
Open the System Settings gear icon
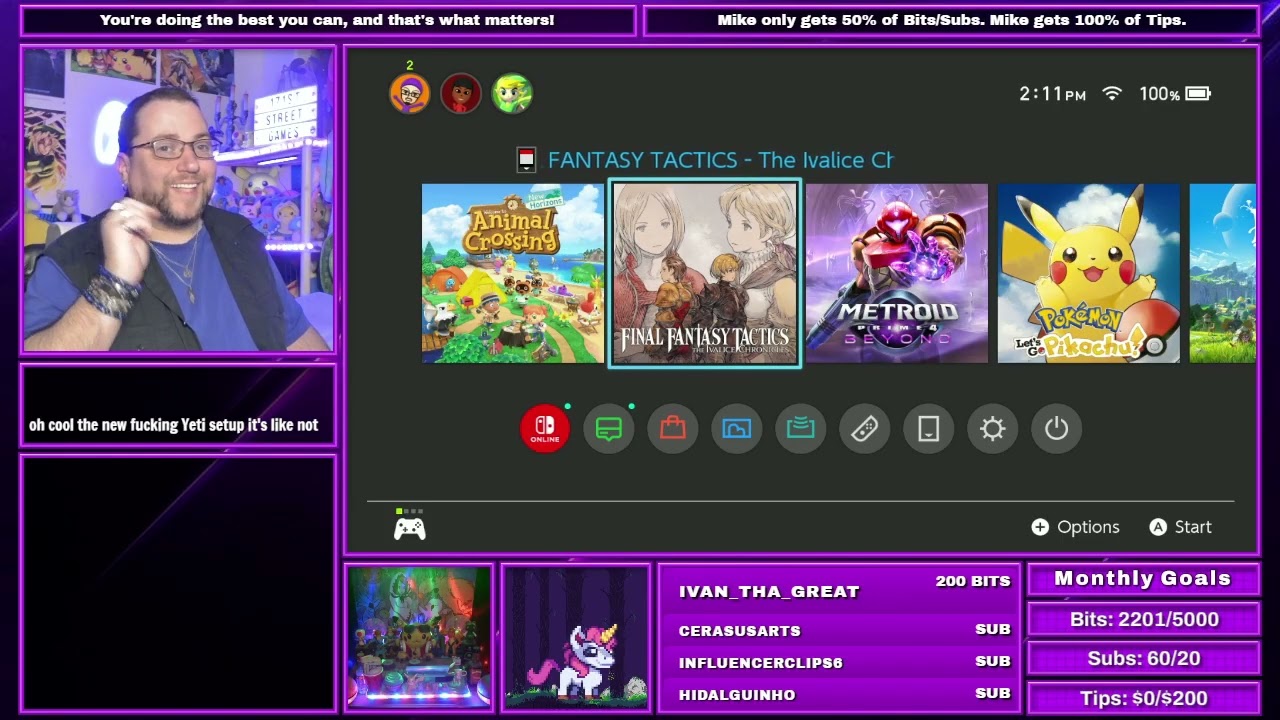tap(993, 429)
